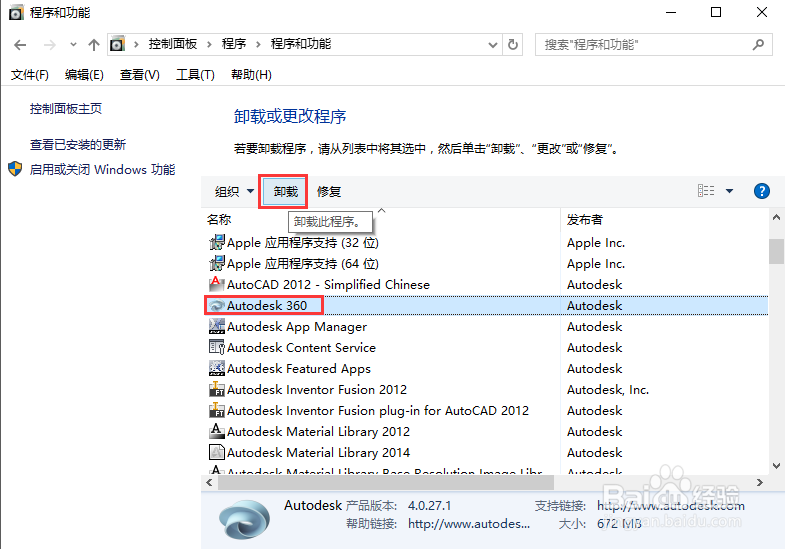
Task: Open the 帮助链接 autodesk URL
Action: pyautogui.click(x=469, y=524)
